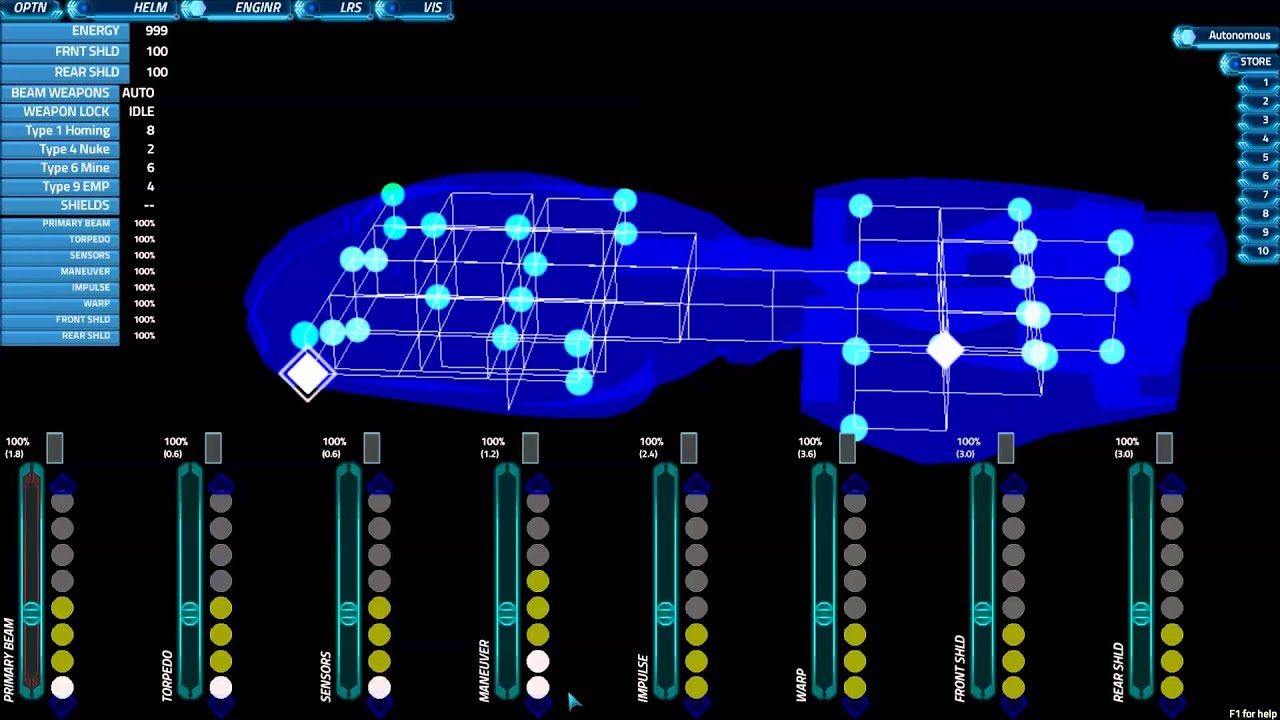This screenshot has width=1280, height=720.
Task: Select engineering preset 5
Action: tap(1259, 157)
